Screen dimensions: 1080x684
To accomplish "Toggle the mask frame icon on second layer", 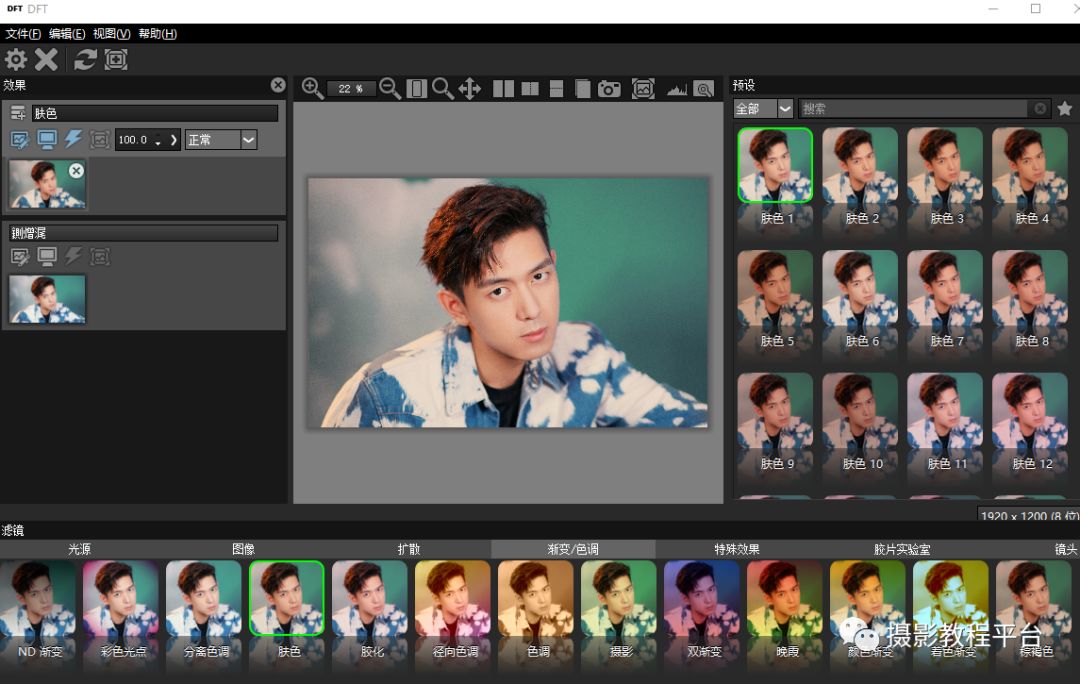I will tap(100, 257).
